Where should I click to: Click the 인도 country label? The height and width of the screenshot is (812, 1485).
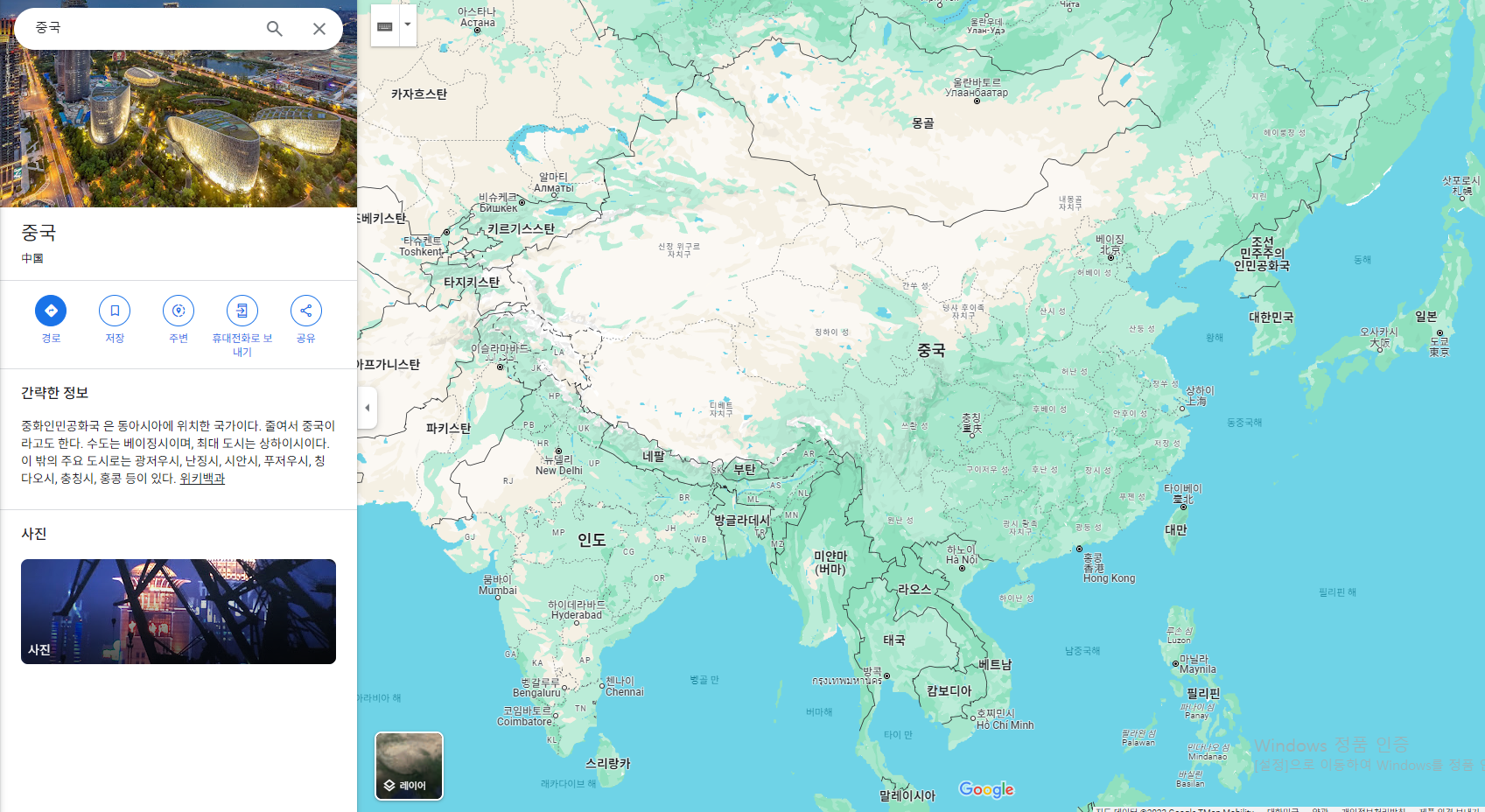(592, 540)
